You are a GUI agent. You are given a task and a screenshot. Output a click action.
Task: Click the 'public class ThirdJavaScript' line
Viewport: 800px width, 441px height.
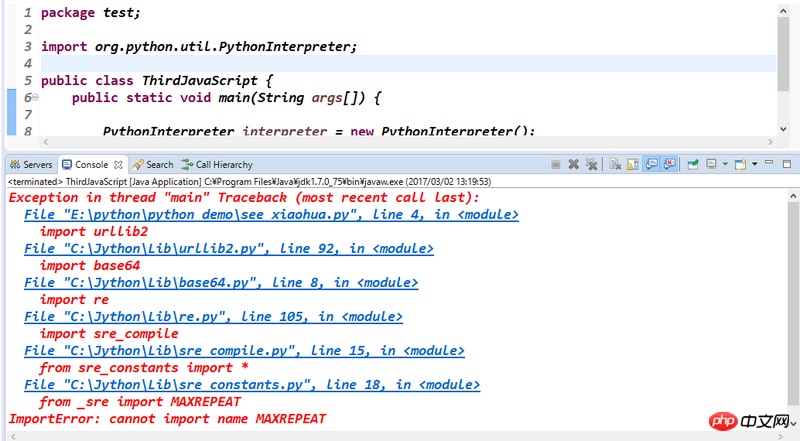[157, 81]
